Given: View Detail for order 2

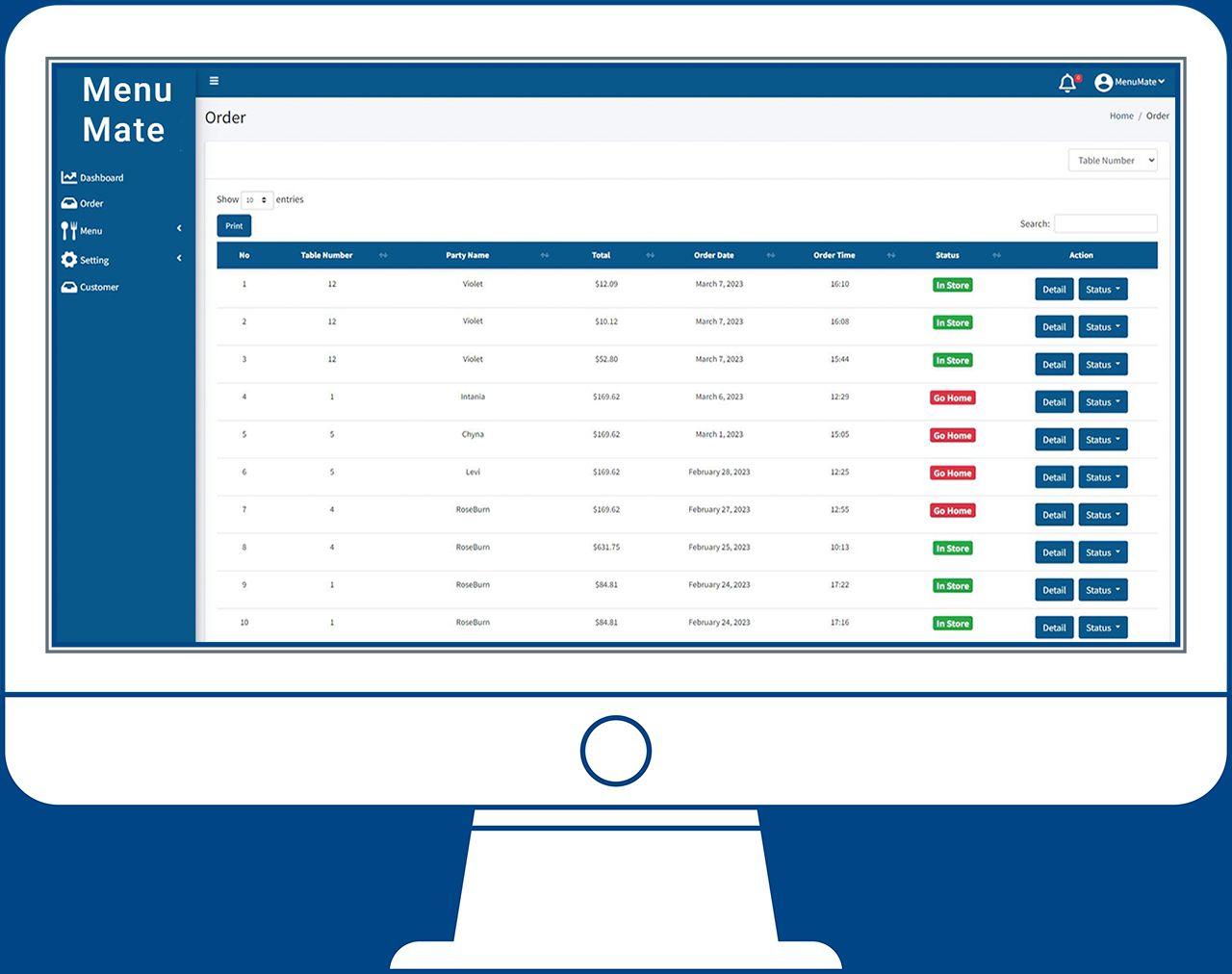Looking at the screenshot, I should click(x=1054, y=326).
